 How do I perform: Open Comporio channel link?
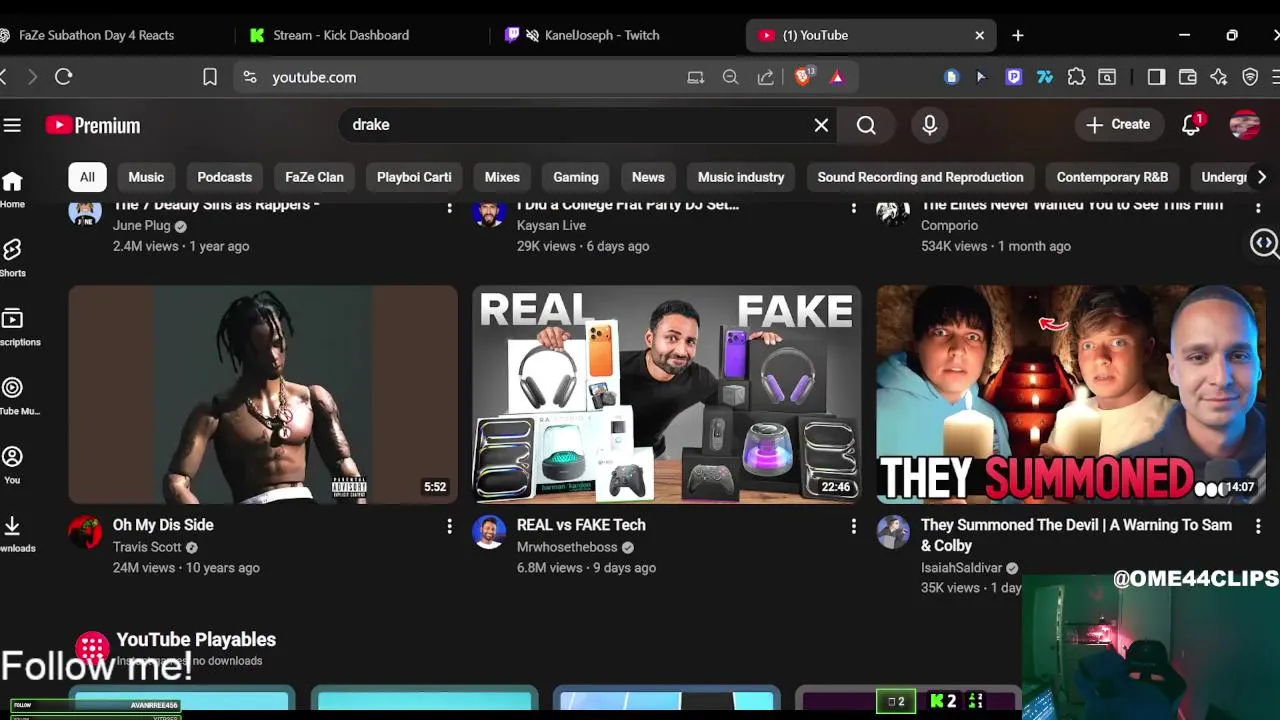pyautogui.click(x=949, y=226)
